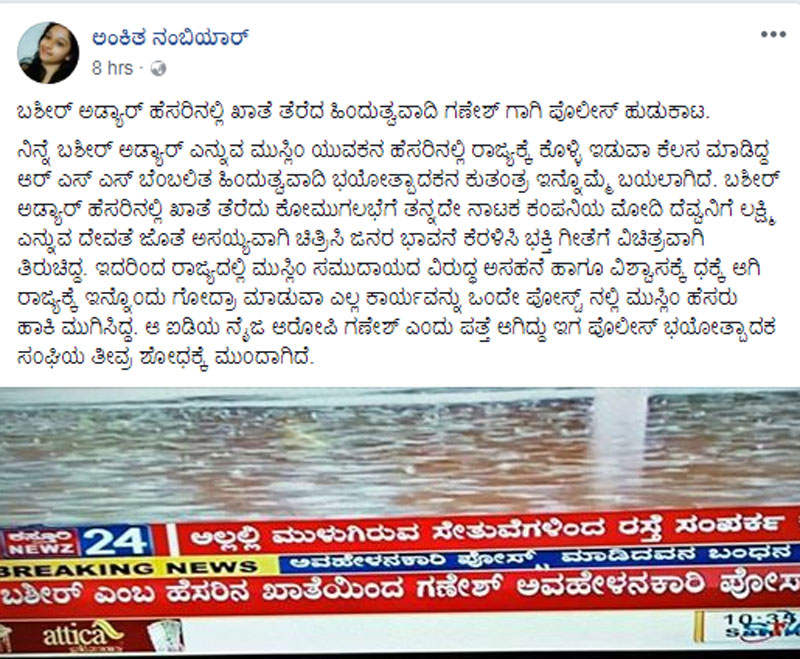Image resolution: width=800 pixels, height=659 pixels.
Task: Click the globe public privacy icon
Action: tap(158, 69)
